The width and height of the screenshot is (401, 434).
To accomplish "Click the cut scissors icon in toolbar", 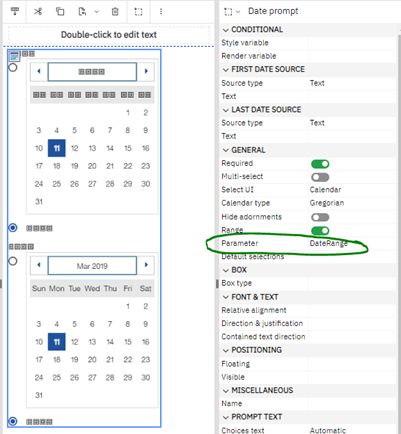I will coord(38,12).
